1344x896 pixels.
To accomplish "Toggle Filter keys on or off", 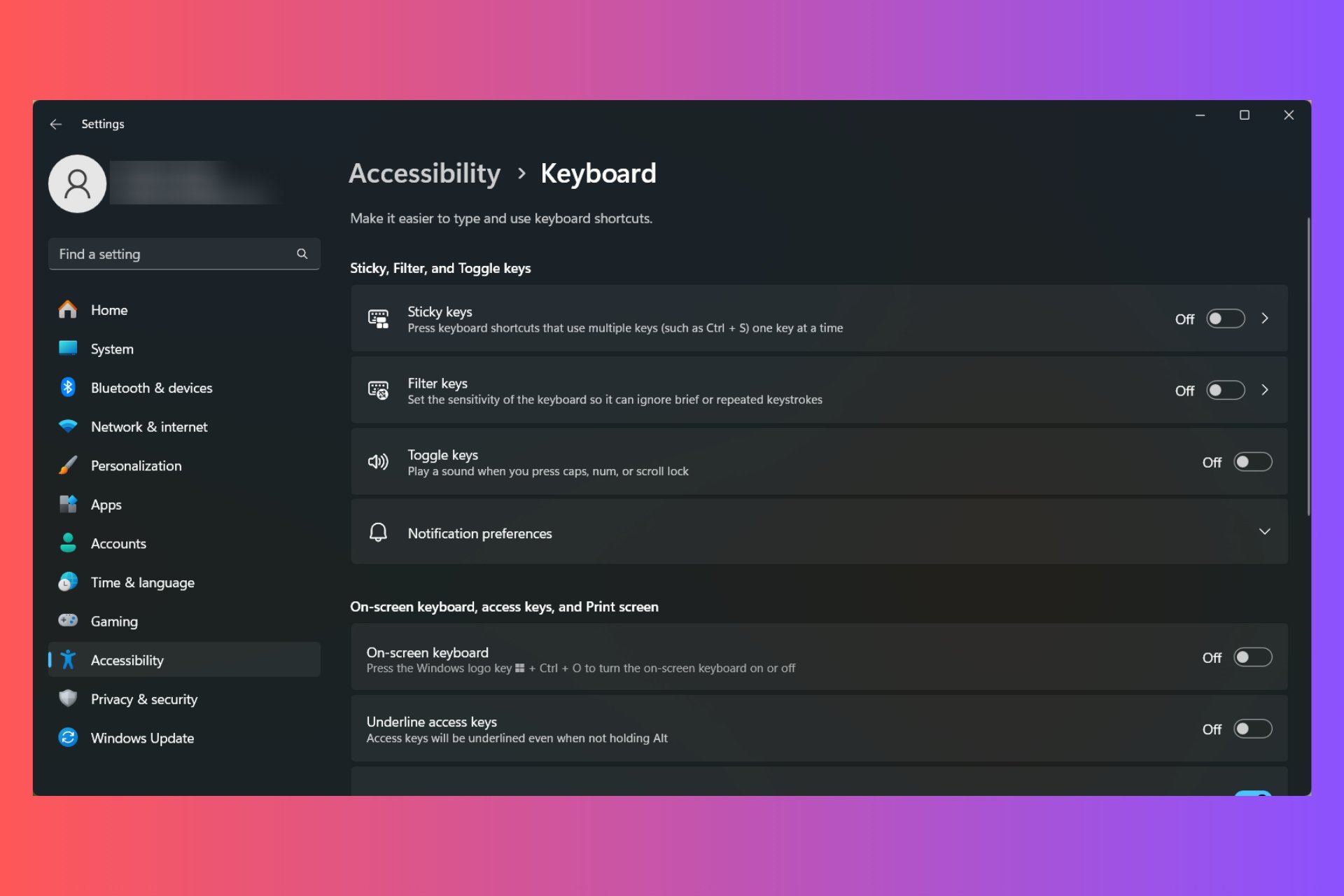I will [x=1224, y=390].
